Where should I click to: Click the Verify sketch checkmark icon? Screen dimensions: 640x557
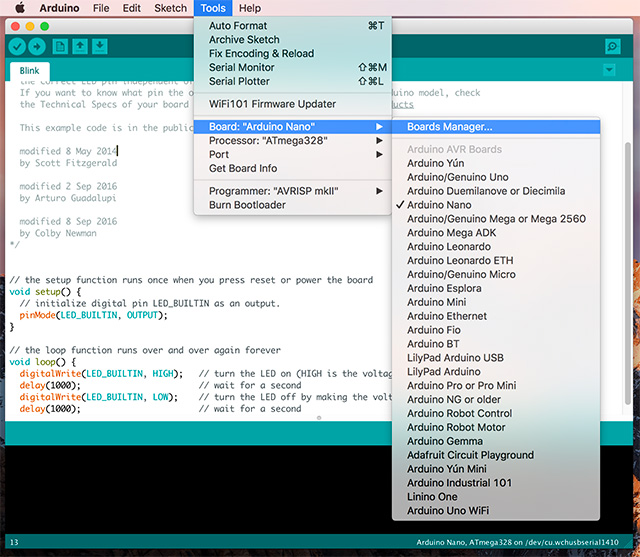(x=17, y=46)
